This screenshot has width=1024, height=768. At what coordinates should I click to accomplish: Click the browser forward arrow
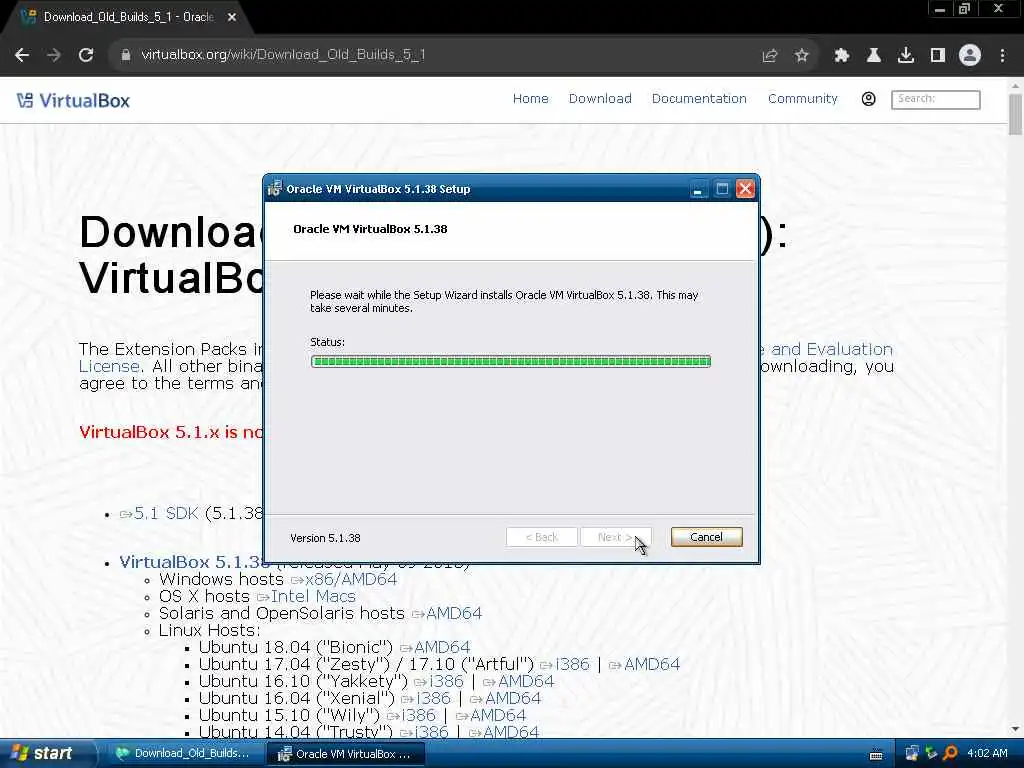pyautogui.click(x=54, y=55)
